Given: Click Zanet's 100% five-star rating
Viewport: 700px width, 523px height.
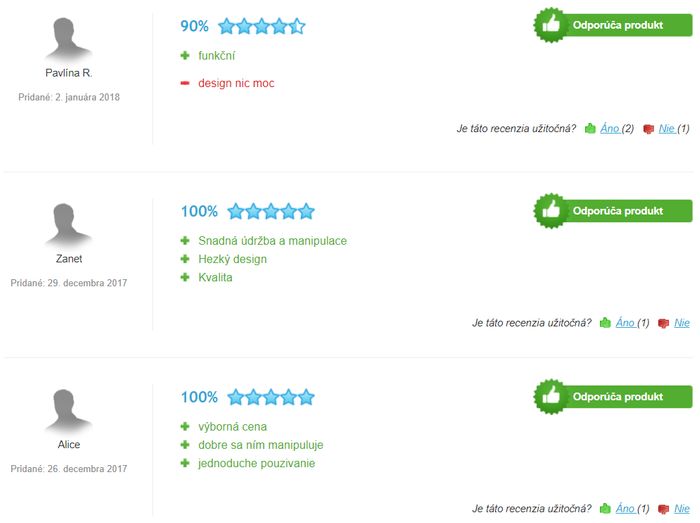Looking at the screenshot, I should pos(271,211).
